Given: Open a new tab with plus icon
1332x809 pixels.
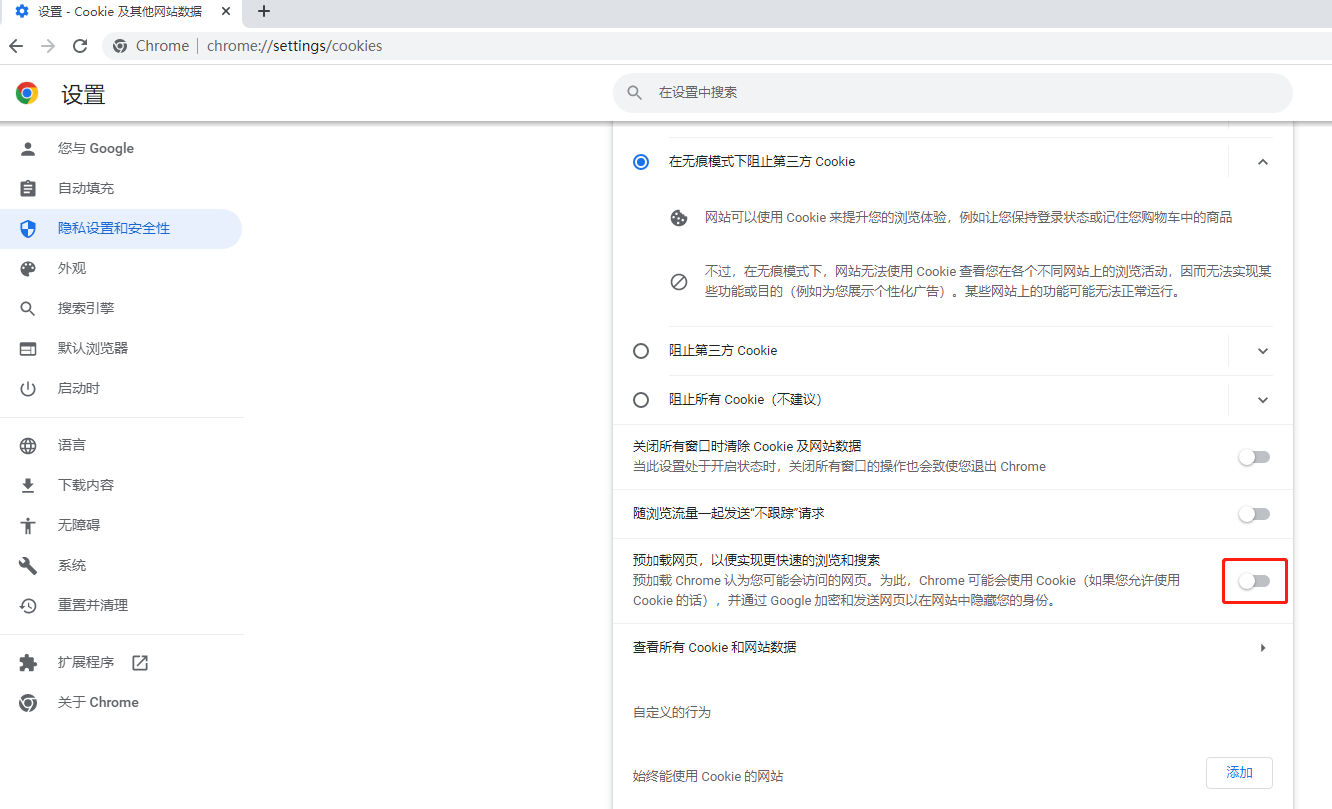Looking at the screenshot, I should (x=264, y=11).
